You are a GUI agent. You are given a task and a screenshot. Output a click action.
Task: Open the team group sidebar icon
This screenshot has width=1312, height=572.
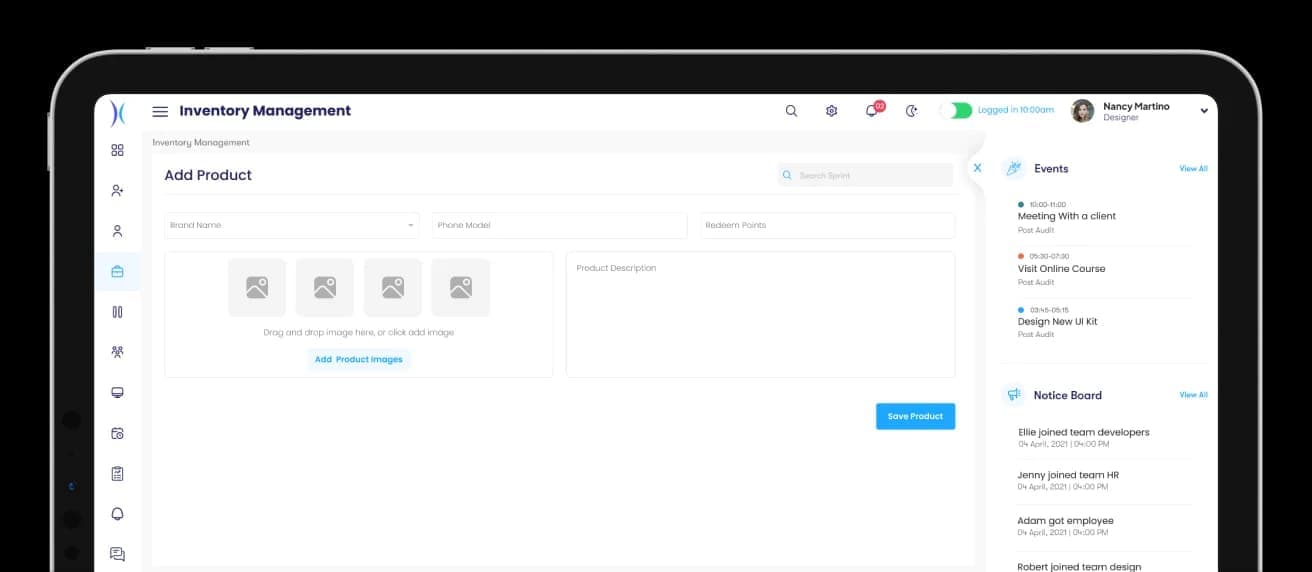[117, 352]
